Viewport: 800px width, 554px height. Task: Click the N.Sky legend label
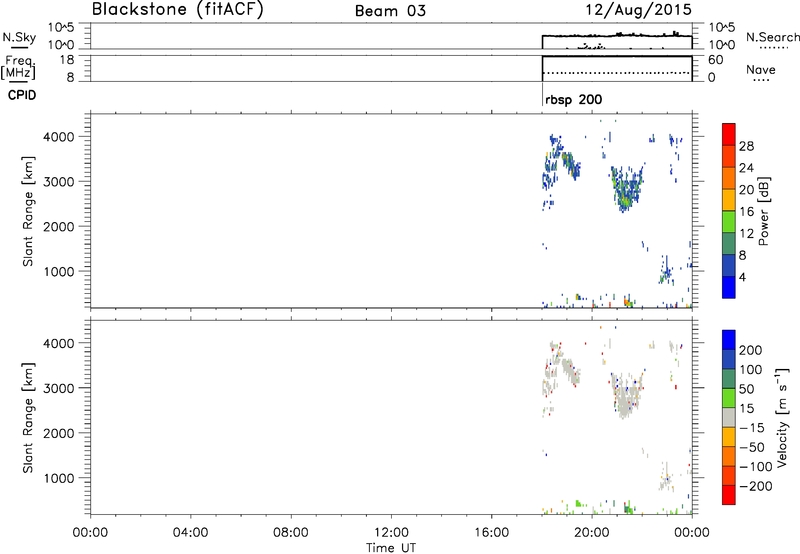click(19, 37)
